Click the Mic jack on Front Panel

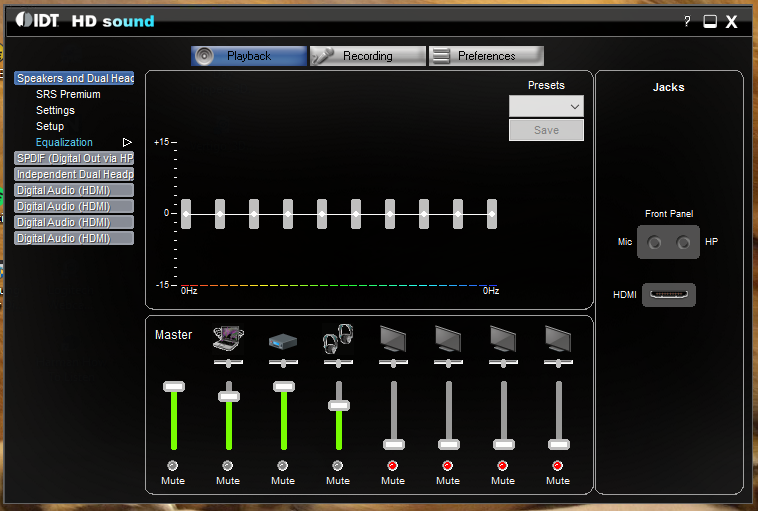point(654,242)
